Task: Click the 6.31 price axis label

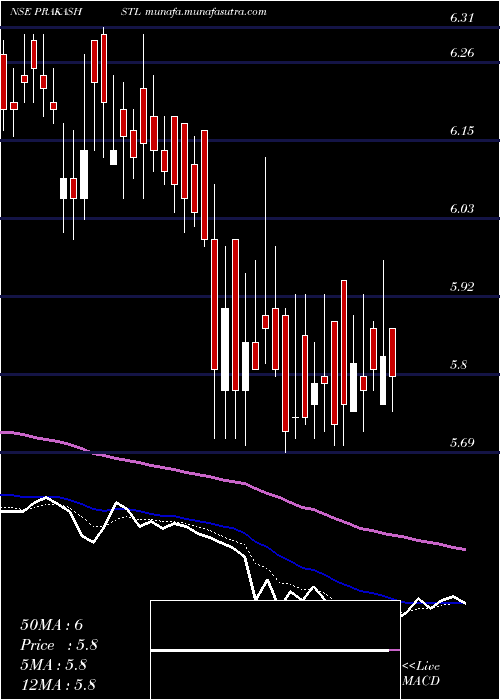Action: coord(462,18)
